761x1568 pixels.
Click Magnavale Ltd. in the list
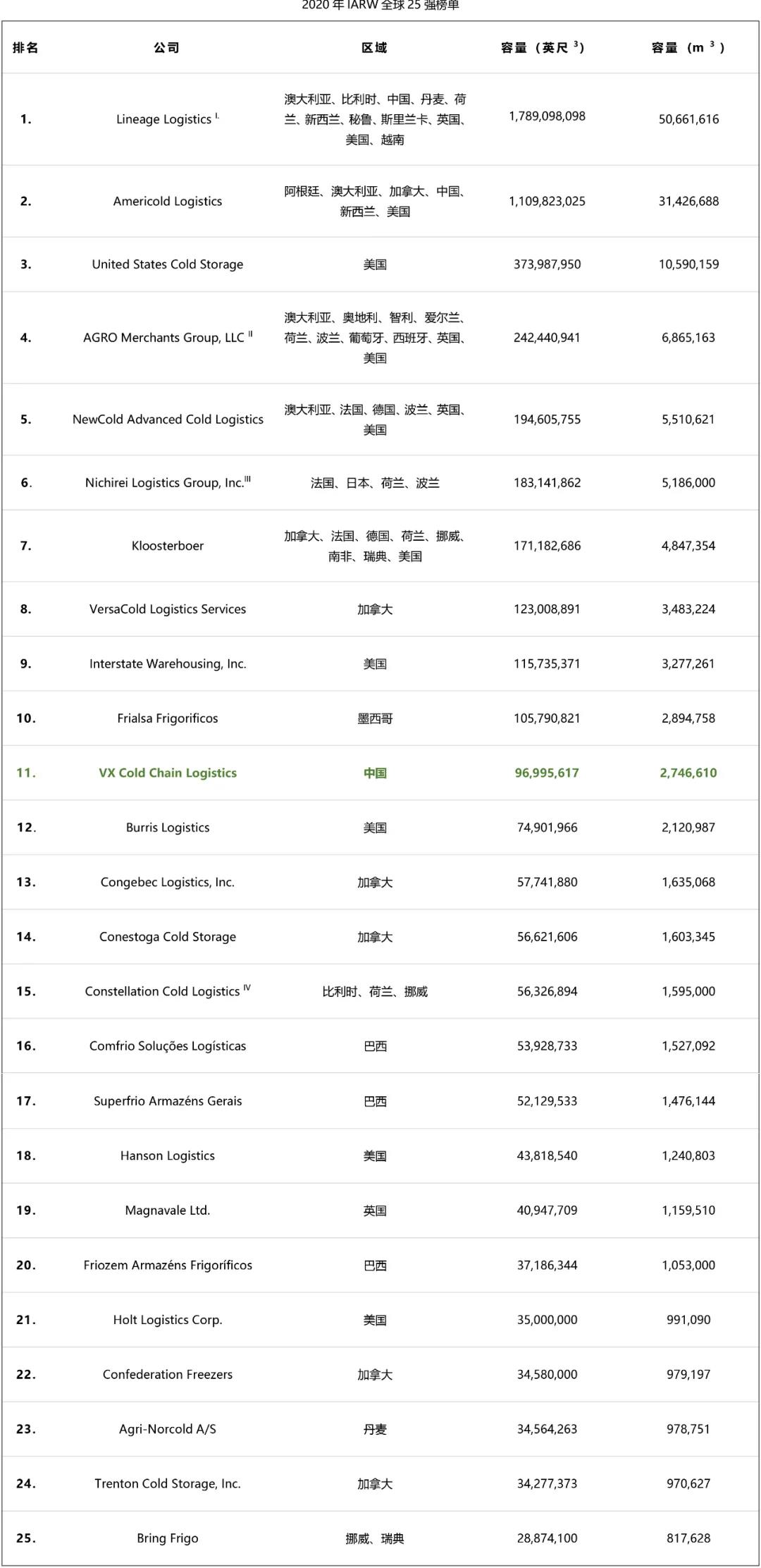coord(168,1211)
